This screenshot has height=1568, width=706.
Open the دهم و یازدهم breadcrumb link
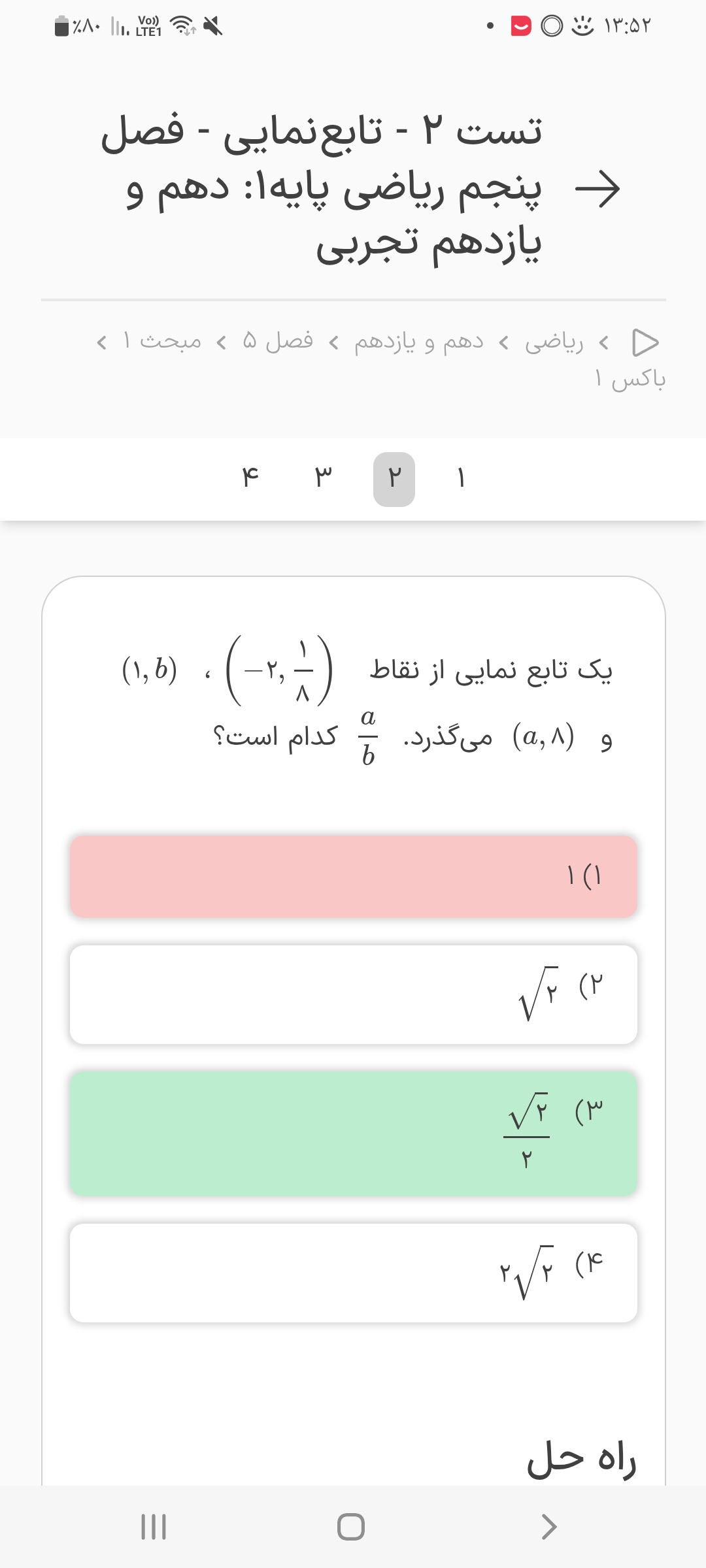coord(418,342)
